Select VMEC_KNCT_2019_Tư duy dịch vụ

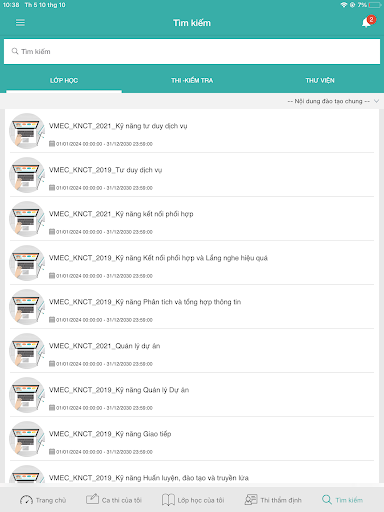click(105, 170)
